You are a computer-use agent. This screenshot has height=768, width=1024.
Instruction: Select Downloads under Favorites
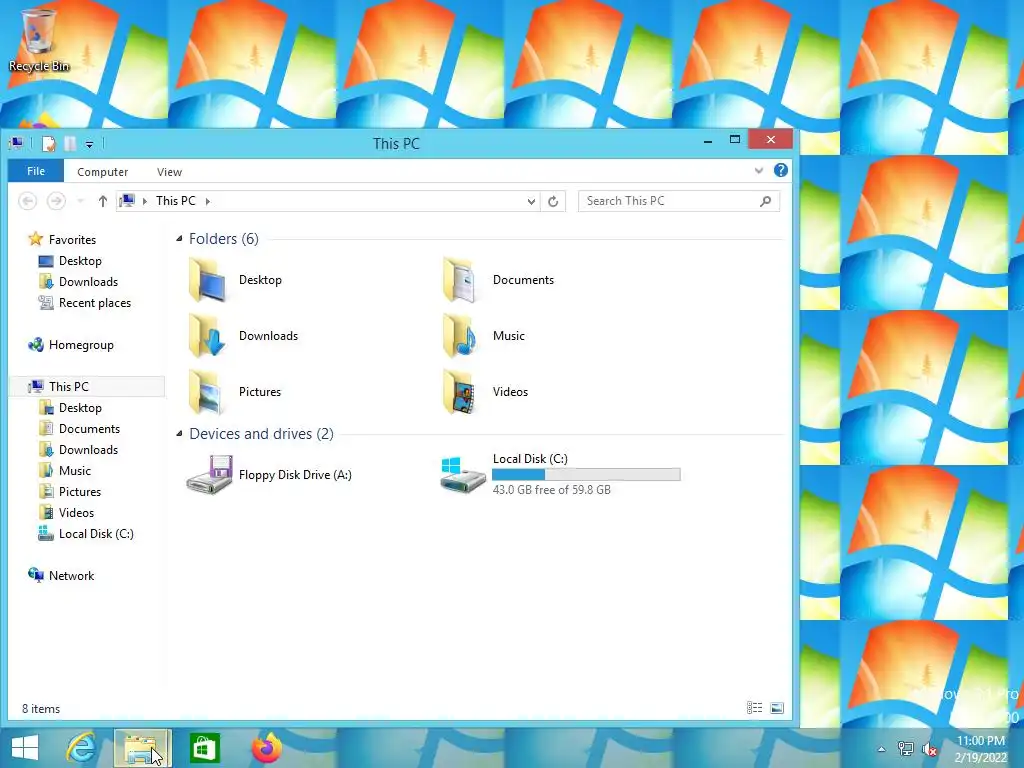78,281
